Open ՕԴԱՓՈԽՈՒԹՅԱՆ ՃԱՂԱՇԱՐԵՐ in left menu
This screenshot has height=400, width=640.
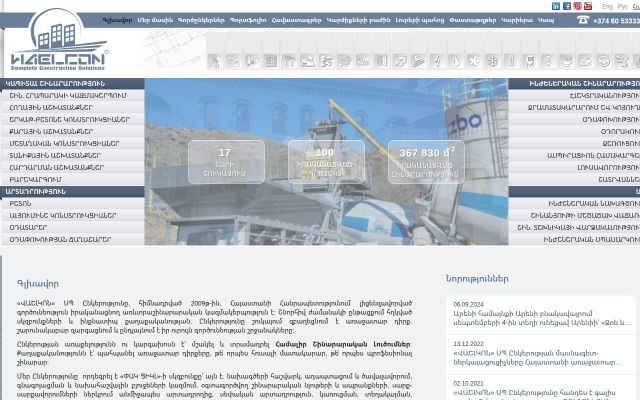point(72,240)
